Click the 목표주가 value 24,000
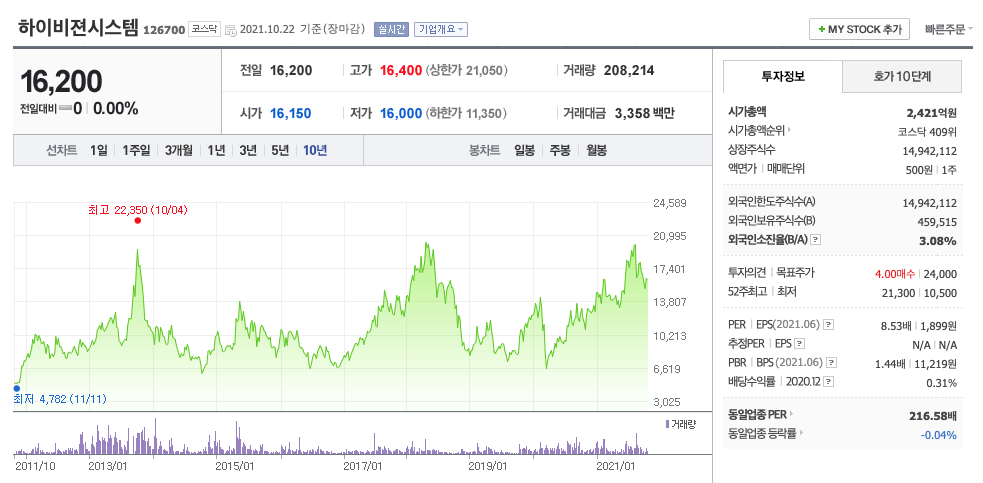 (940, 273)
